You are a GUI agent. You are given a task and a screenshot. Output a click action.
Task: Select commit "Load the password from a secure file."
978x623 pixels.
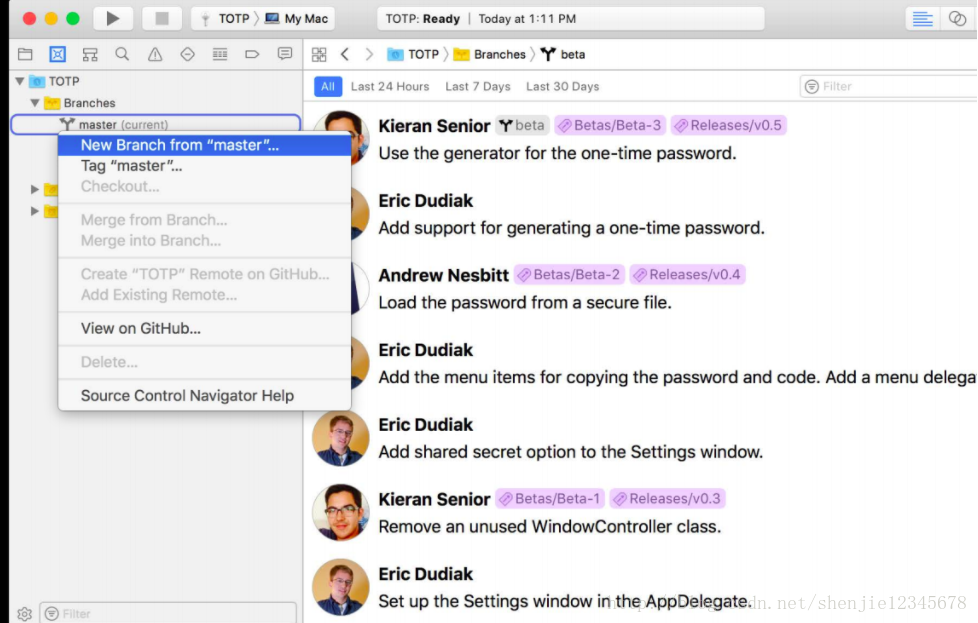coord(525,302)
